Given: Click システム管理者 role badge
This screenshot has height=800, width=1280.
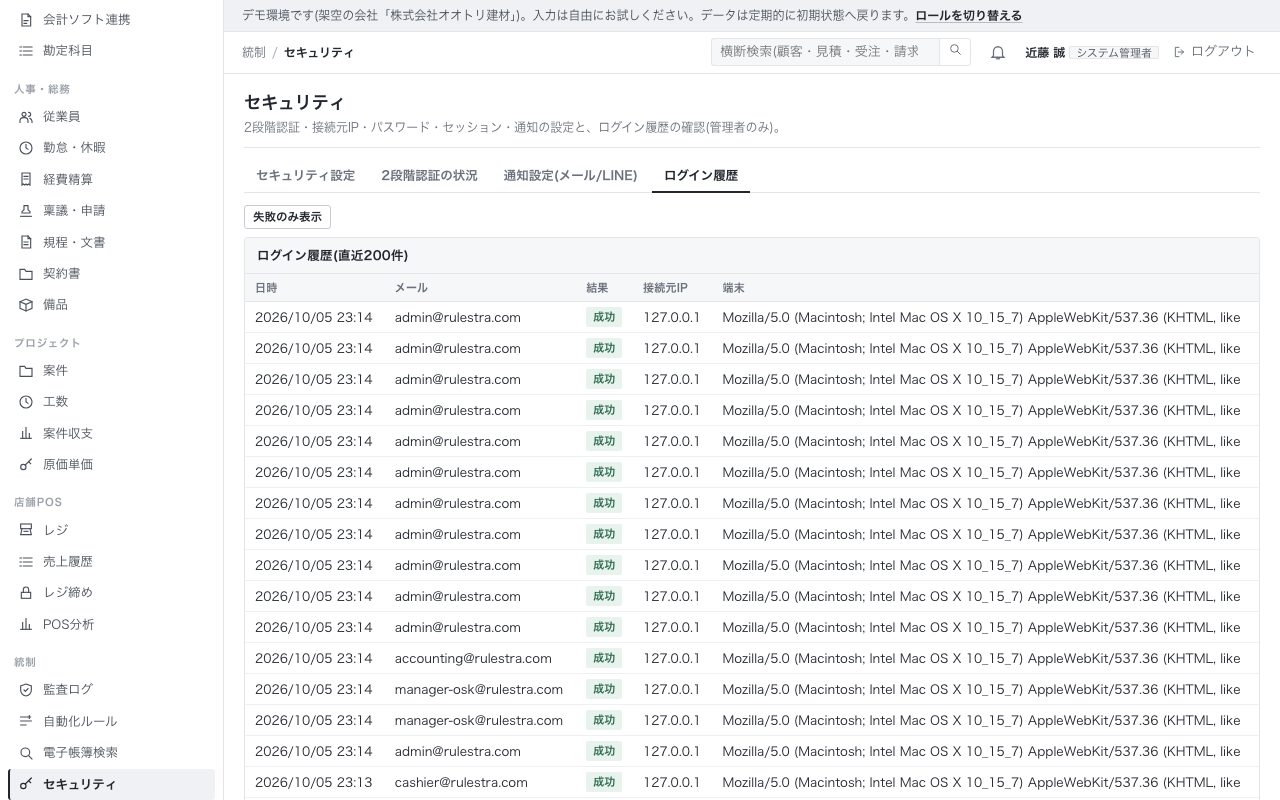Looking at the screenshot, I should pos(1114,53).
